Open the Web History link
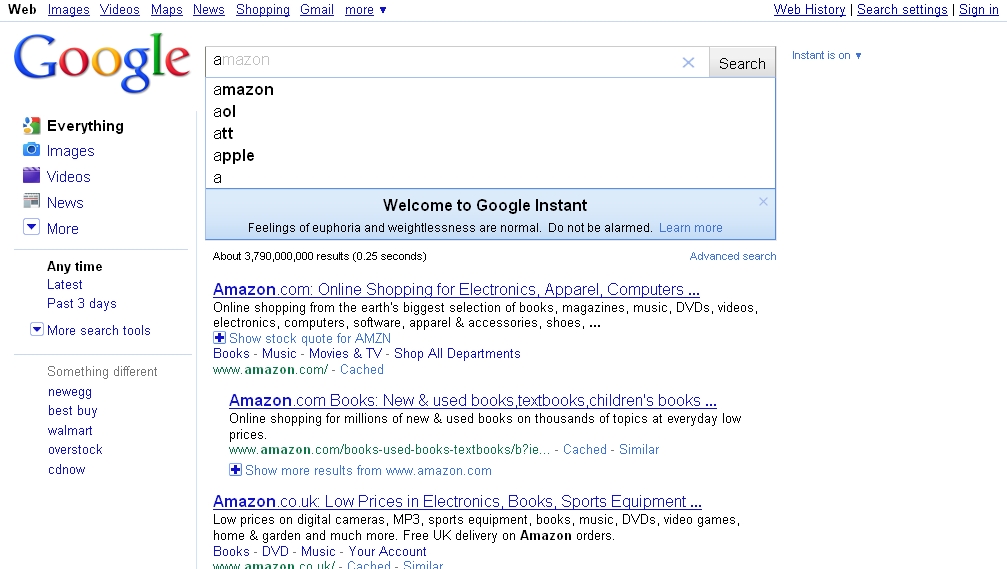 [x=809, y=10]
